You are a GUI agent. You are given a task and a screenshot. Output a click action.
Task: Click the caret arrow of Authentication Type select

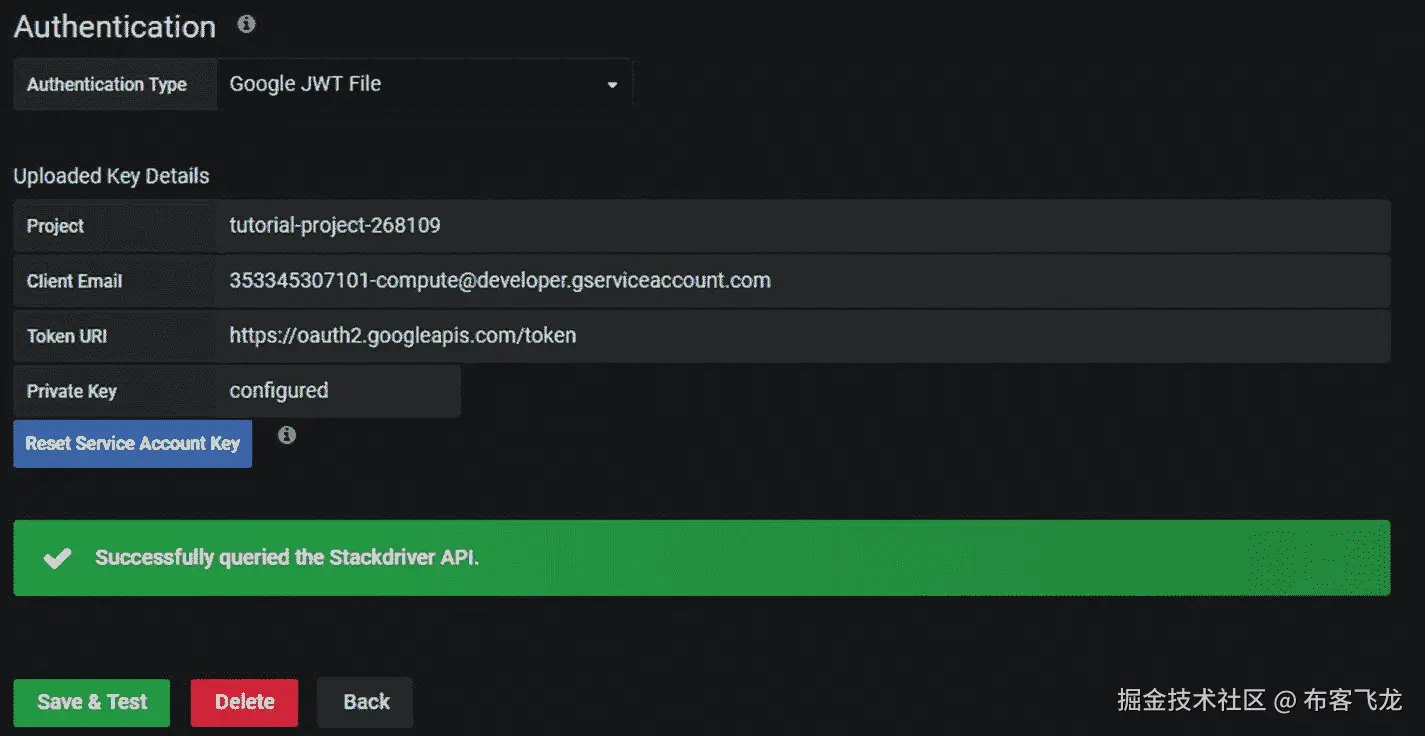coord(612,85)
